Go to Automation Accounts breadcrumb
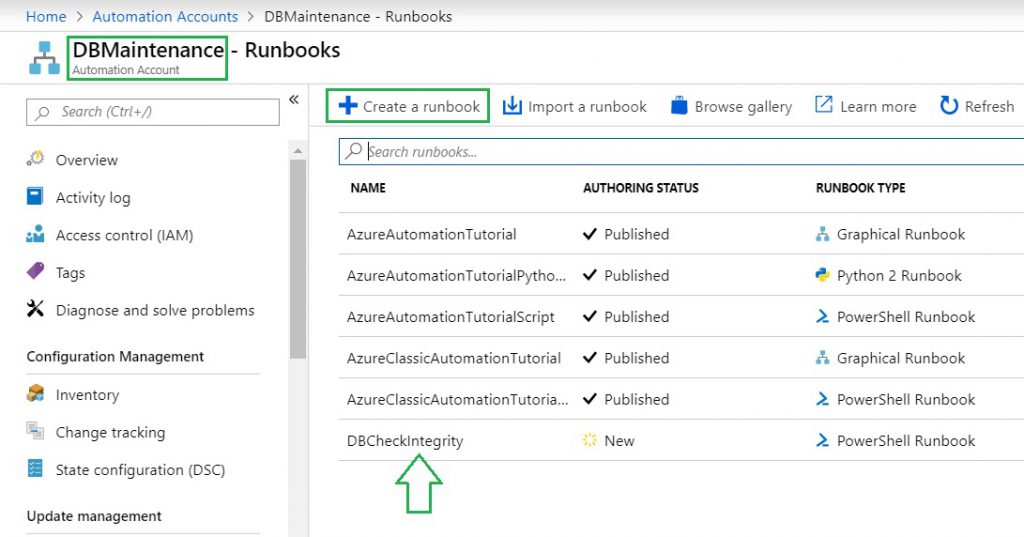The height and width of the screenshot is (537, 1024). point(165,16)
